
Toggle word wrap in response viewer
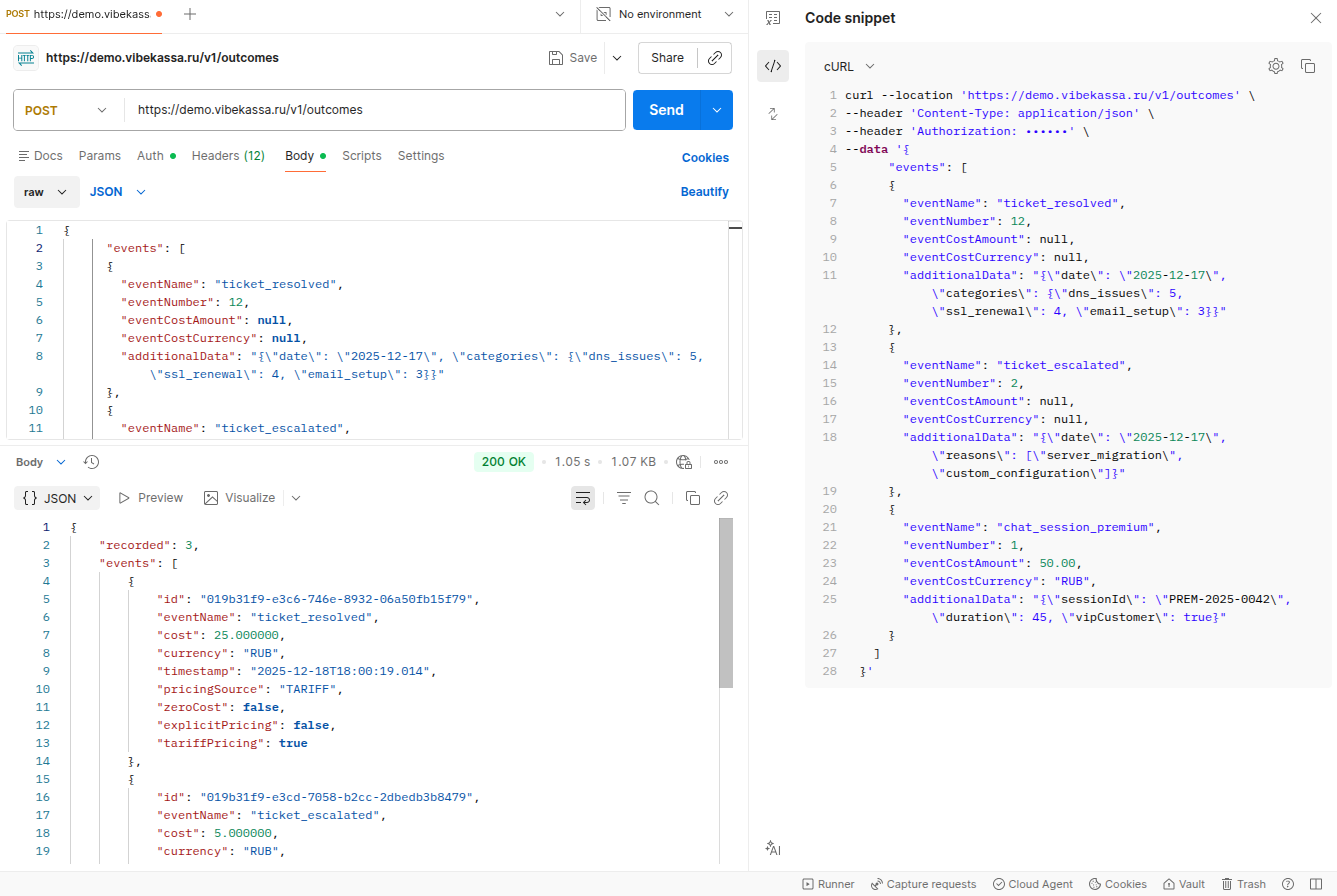[583, 498]
